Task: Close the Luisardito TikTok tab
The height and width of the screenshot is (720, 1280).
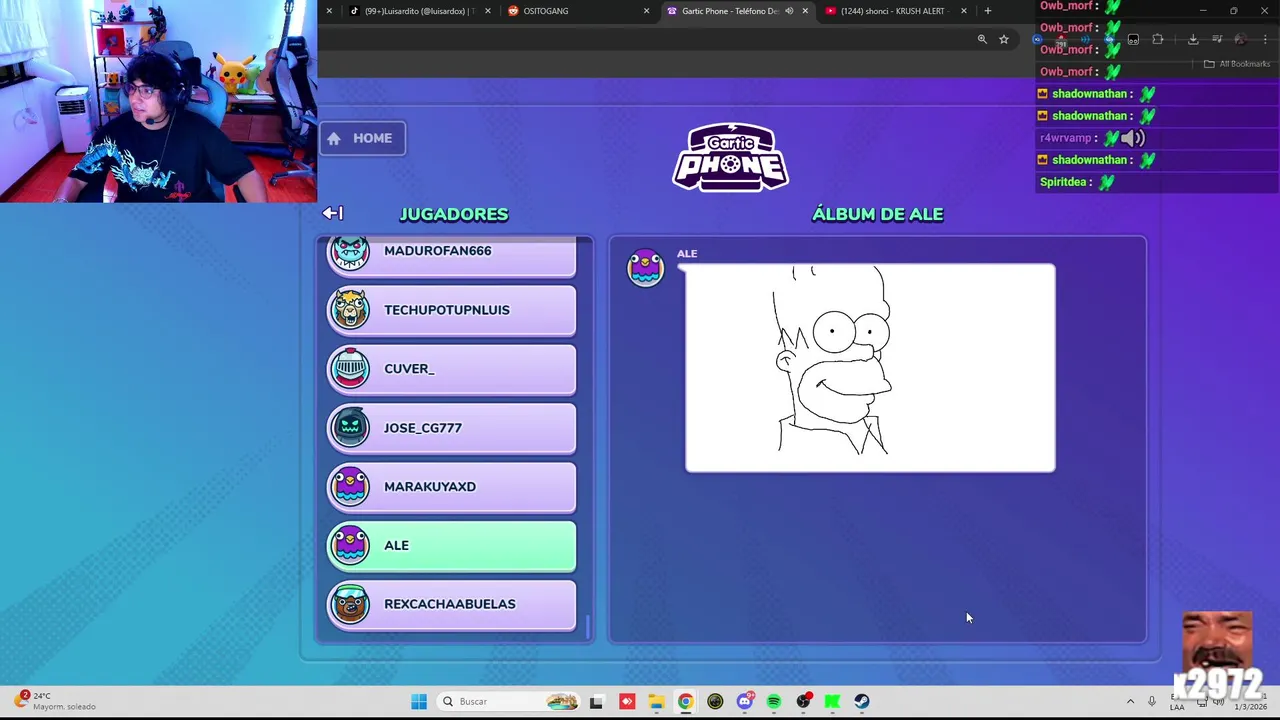Action: point(488,11)
